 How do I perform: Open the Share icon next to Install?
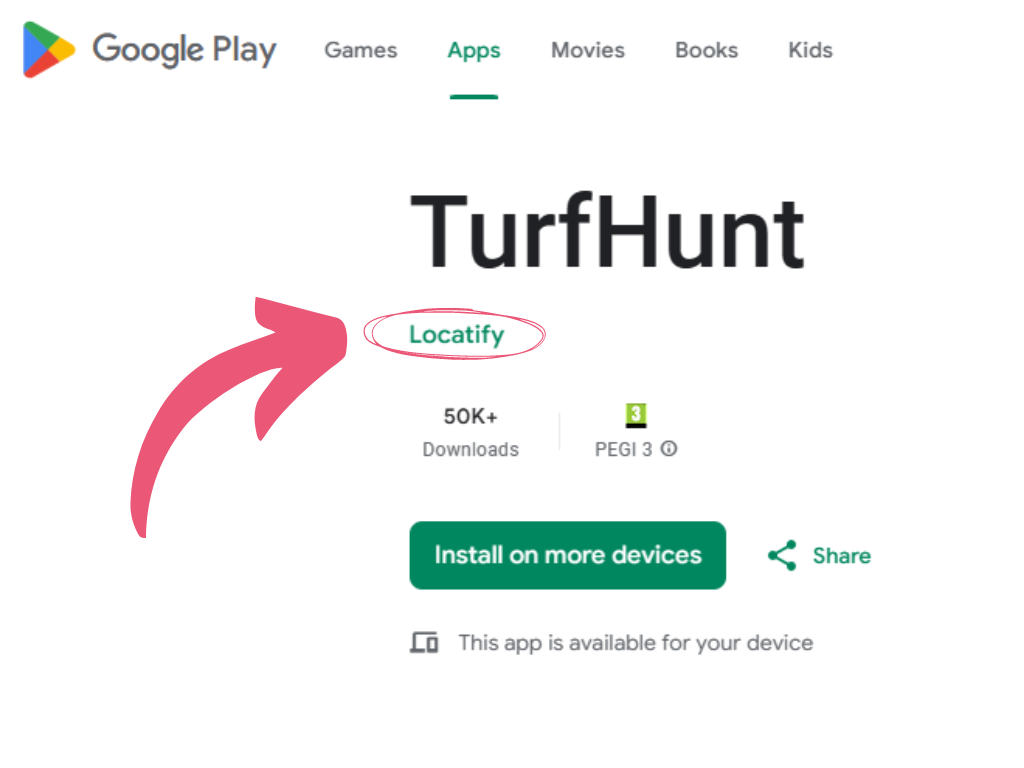[781, 555]
